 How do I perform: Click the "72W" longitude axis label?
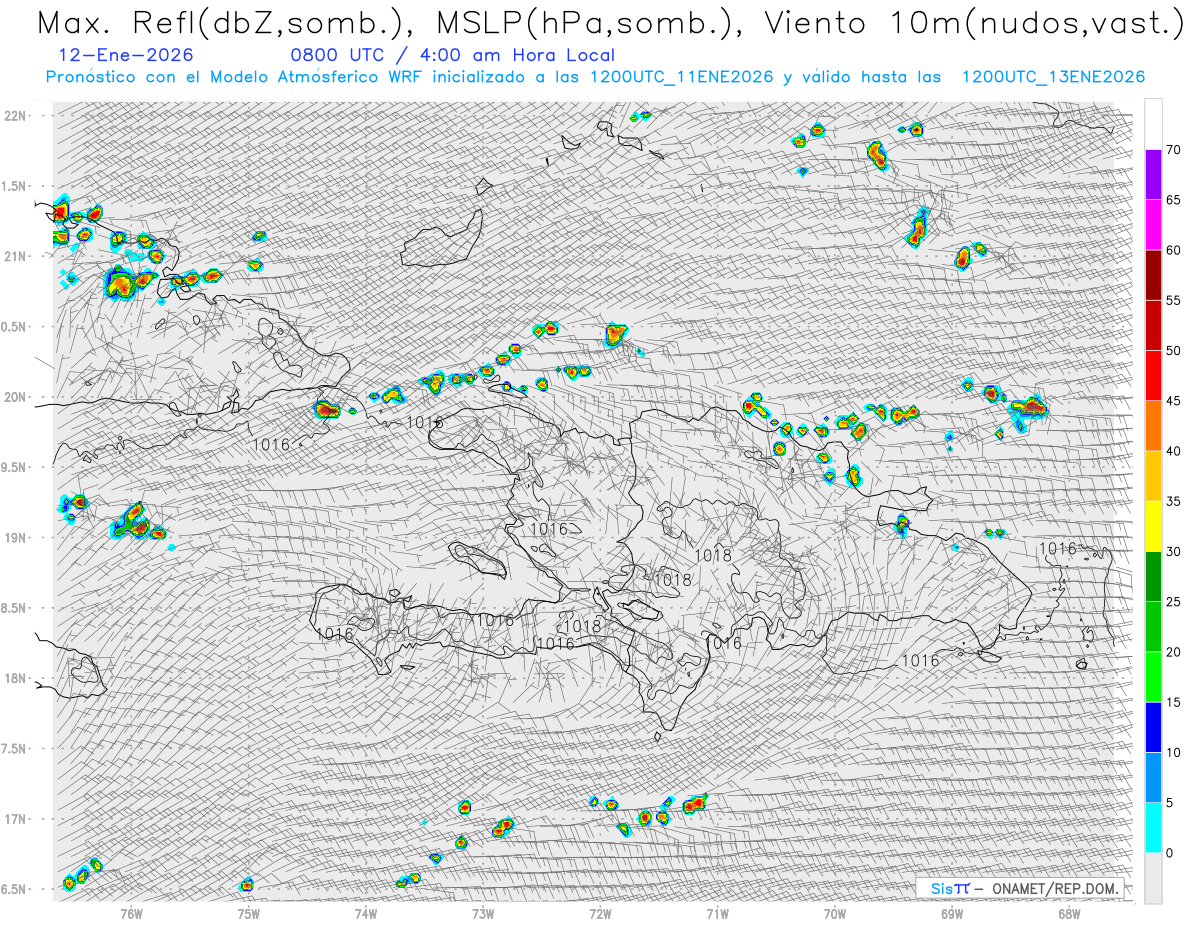click(x=600, y=912)
